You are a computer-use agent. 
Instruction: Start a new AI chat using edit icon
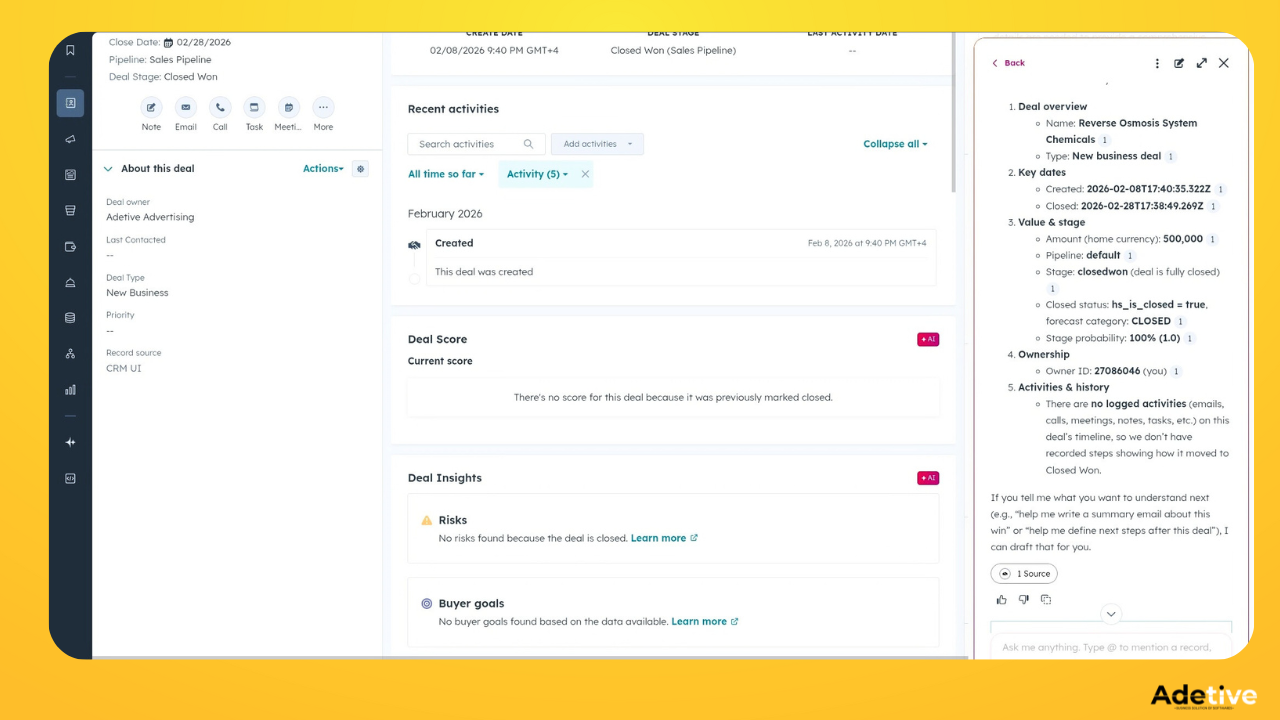(x=1180, y=62)
